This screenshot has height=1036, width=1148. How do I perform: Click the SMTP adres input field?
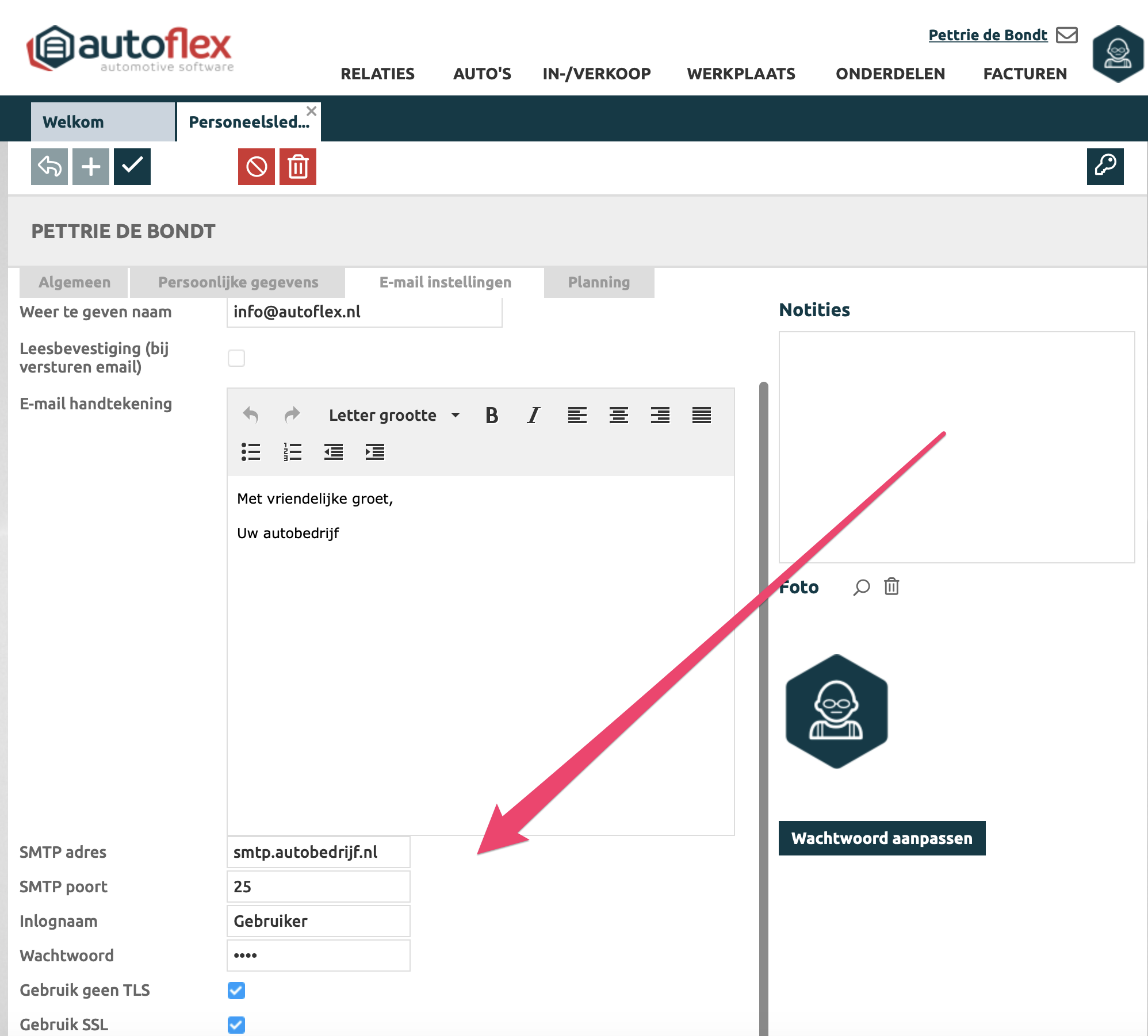319,852
